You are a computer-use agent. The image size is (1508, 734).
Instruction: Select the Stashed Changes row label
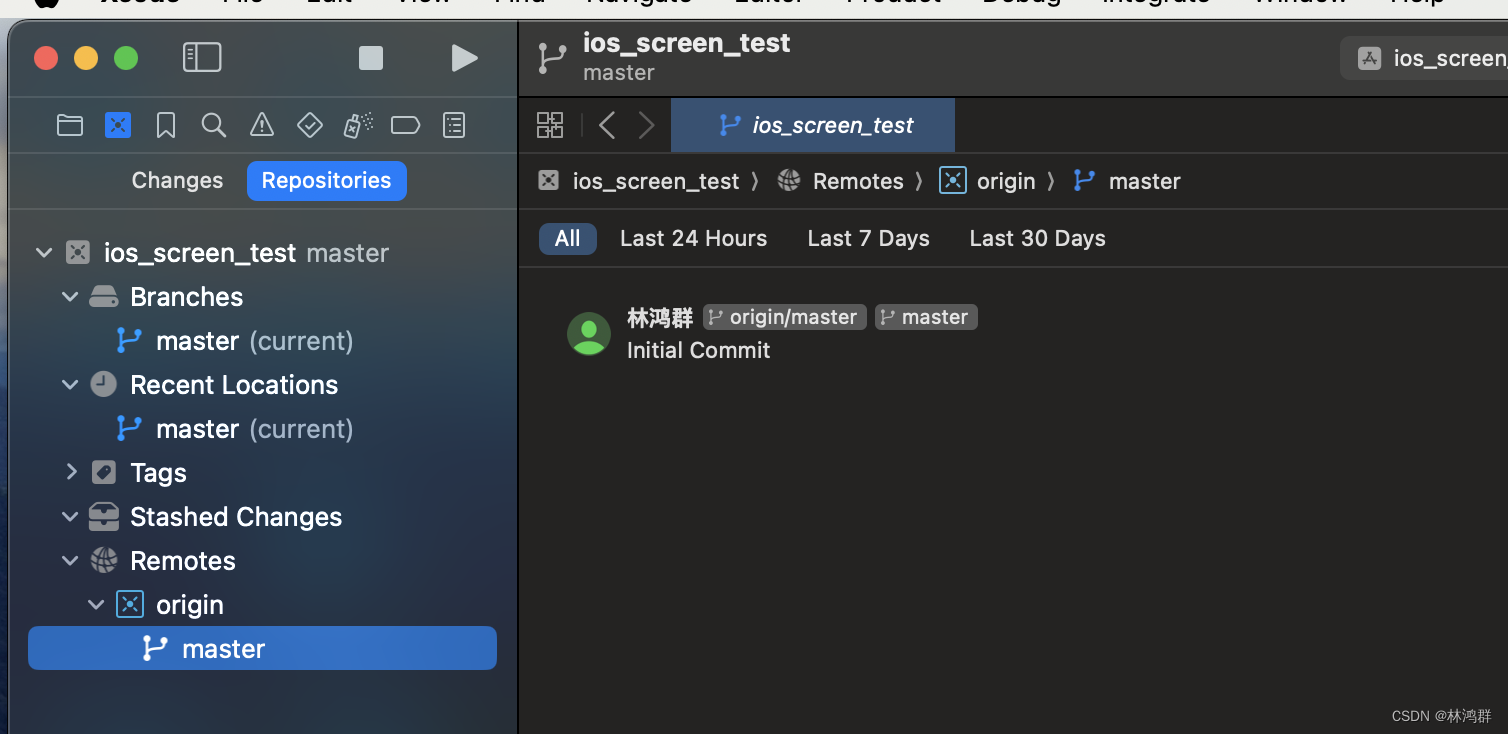(x=236, y=517)
